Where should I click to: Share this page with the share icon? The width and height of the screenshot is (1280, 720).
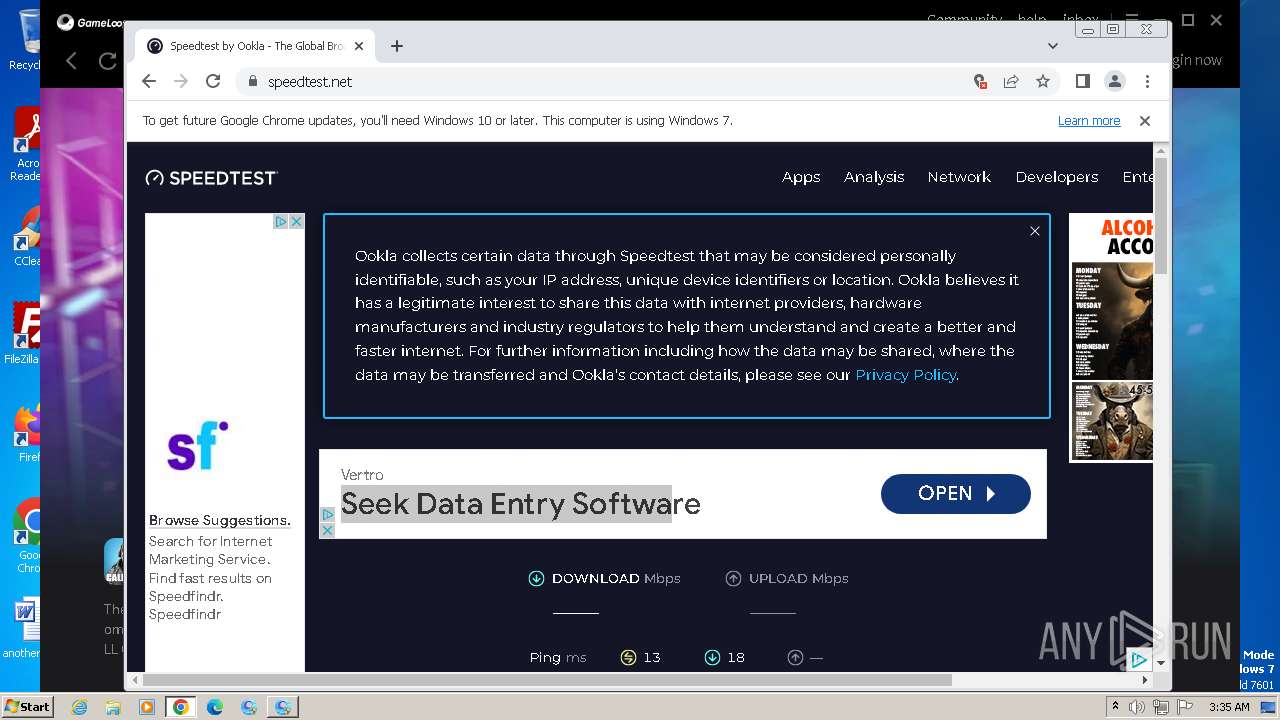[1011, 81]
